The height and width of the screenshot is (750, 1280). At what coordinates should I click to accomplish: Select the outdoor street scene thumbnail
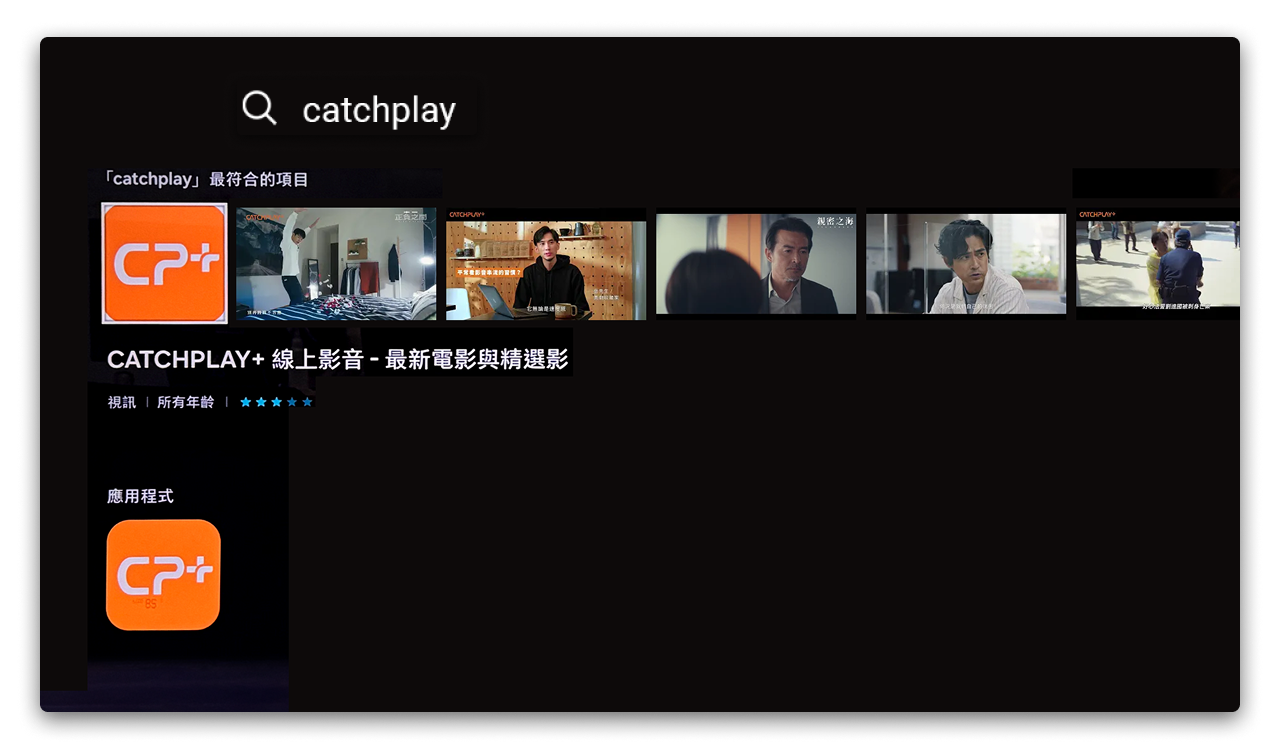(x=1158, y=264)
